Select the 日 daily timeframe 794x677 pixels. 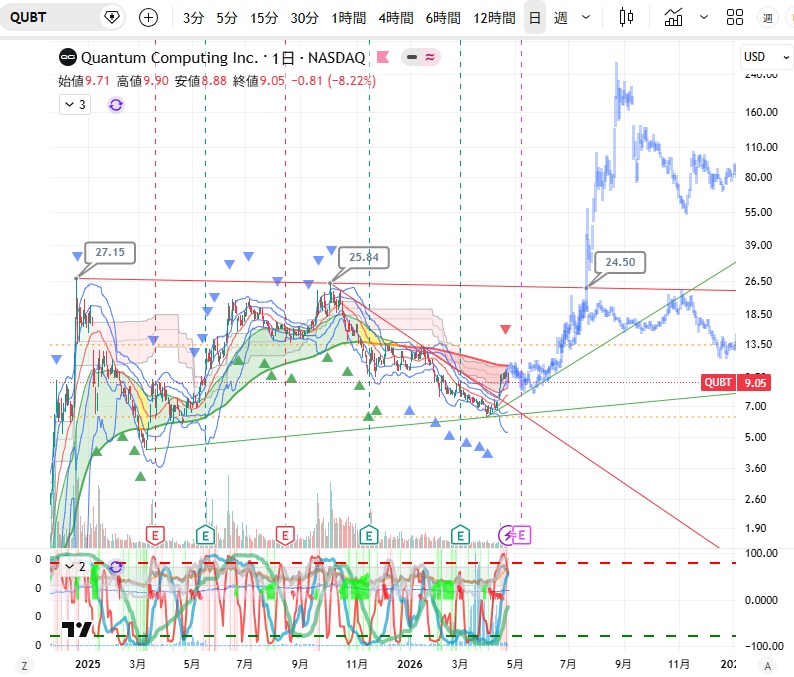(x=535, y=18)
